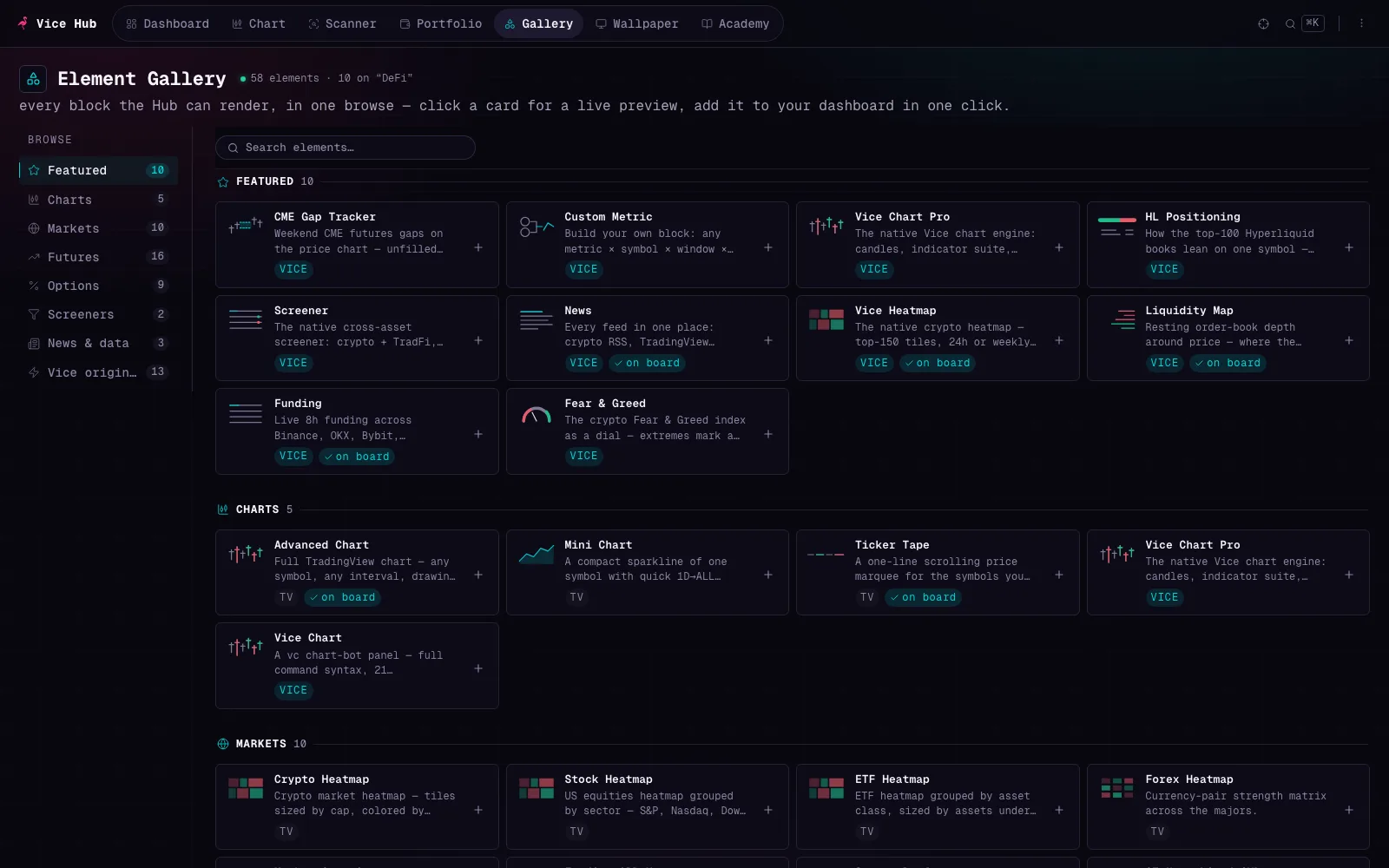Select Futures category in sidebar
Image resolution: width=1389 pixels, height=868 pixels.
pos(98,257)
